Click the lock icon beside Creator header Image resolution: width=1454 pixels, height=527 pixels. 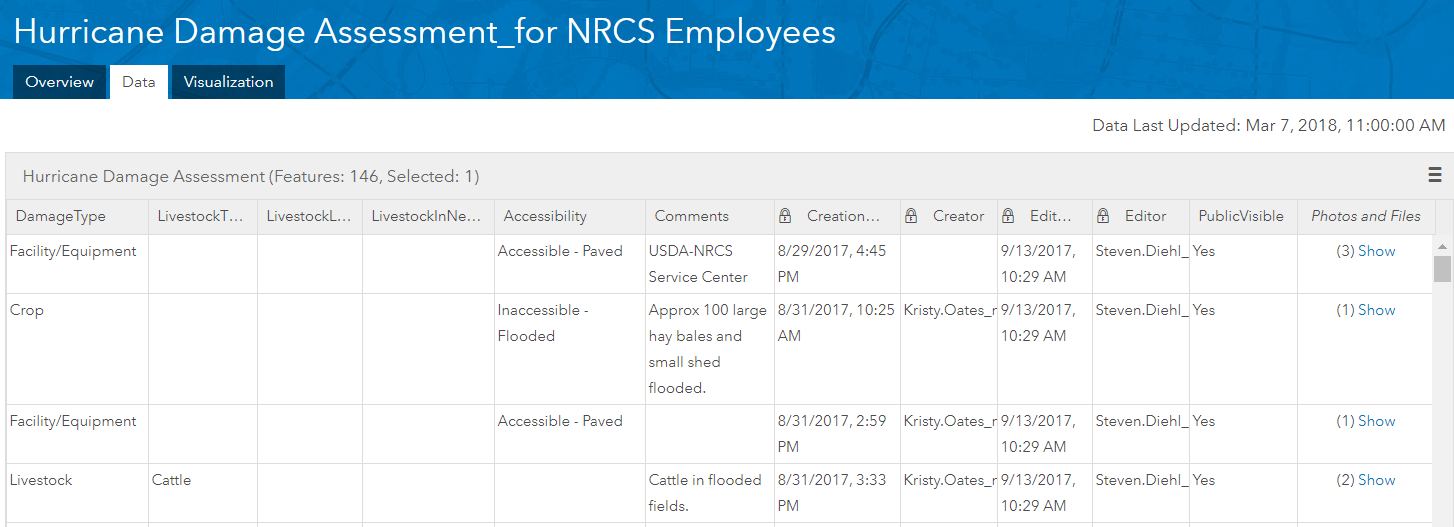[911, 216]
